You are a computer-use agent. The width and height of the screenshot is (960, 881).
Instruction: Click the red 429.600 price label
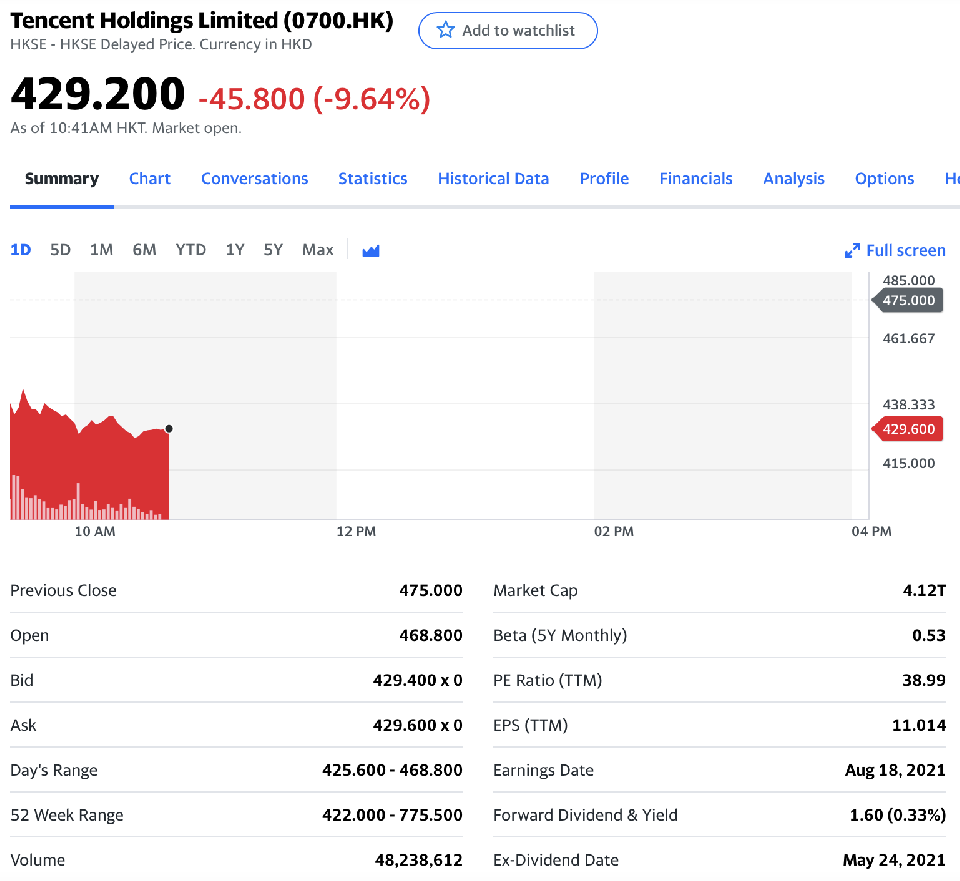(908, 429)
